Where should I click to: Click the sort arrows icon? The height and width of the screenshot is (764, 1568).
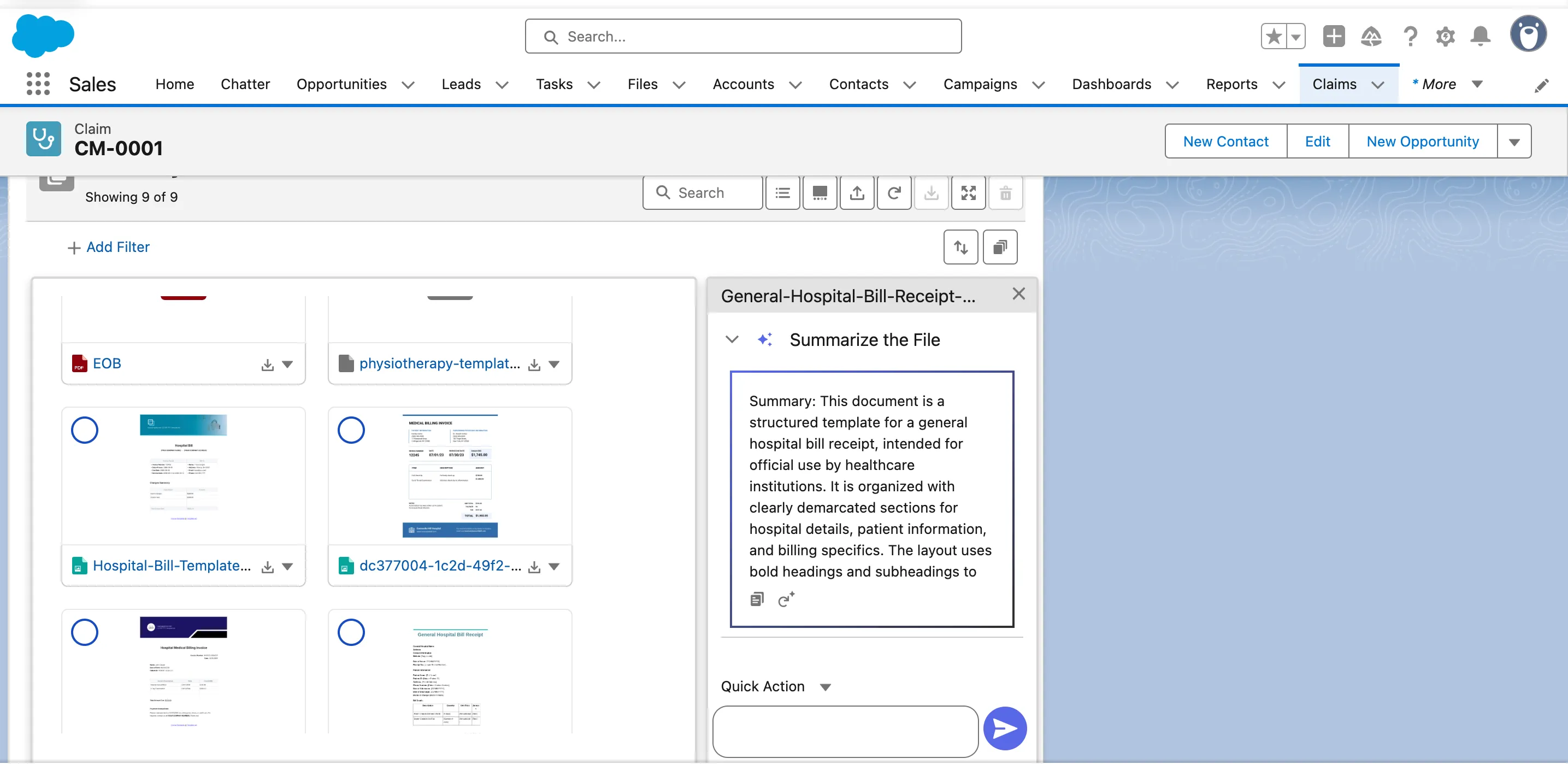pos(960,247)
